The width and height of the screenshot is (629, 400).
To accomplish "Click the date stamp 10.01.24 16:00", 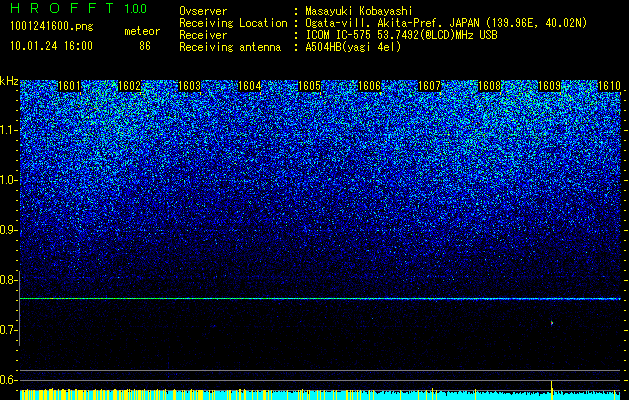I will [51, 46].
